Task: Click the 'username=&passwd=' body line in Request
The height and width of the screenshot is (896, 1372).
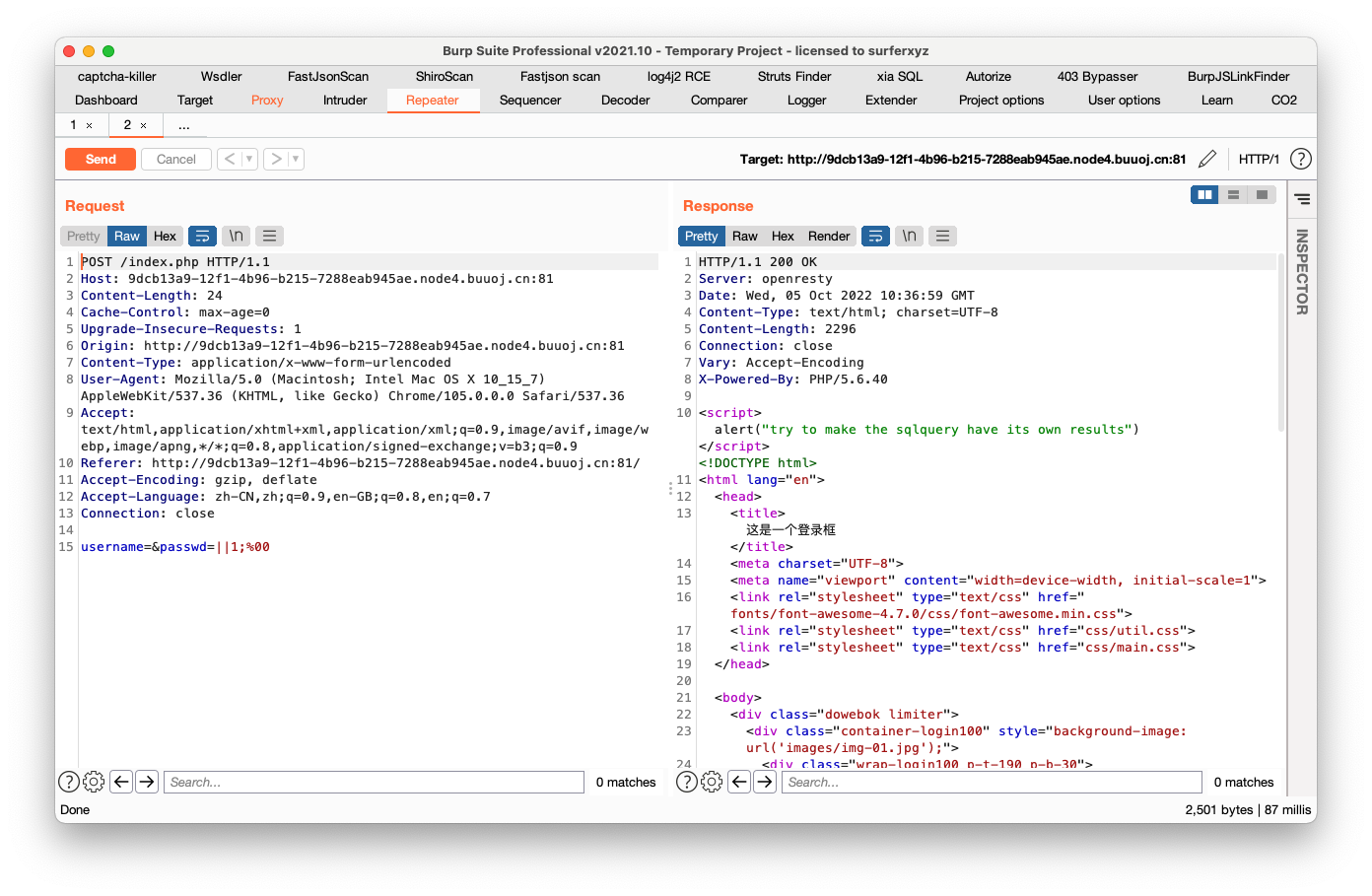Action: point(175,547)
